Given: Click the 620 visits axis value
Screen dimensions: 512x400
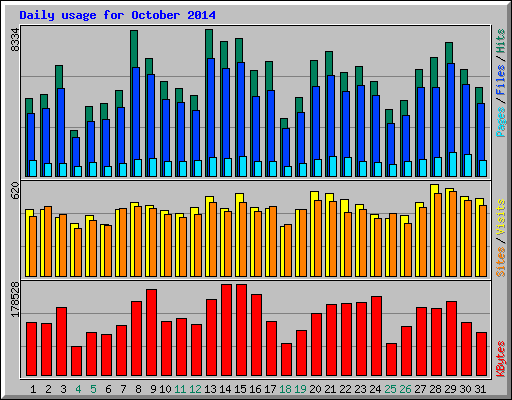Looking at the screenshot, I should coord(15,191).
